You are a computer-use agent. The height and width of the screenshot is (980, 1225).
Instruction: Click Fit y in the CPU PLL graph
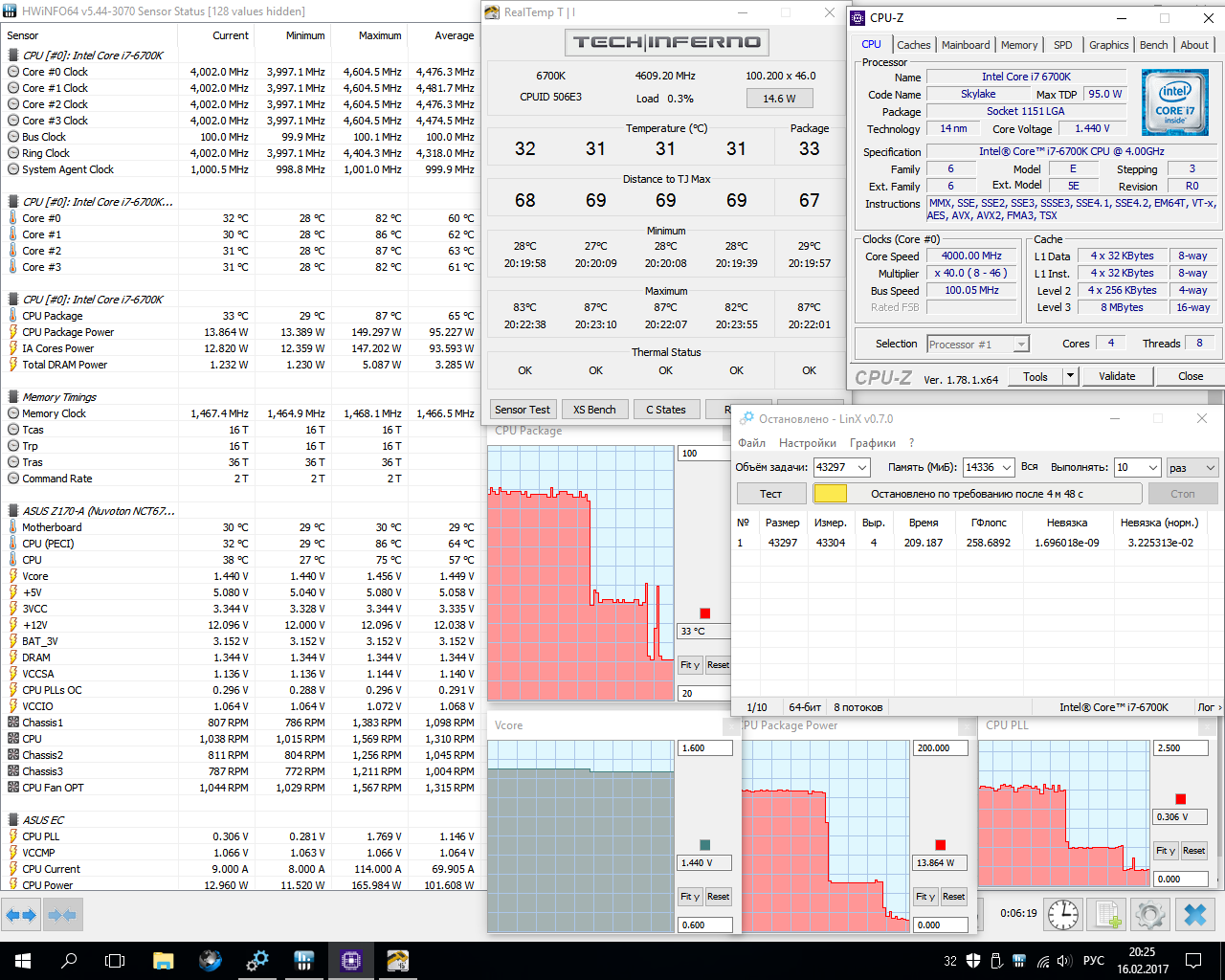1166,851
